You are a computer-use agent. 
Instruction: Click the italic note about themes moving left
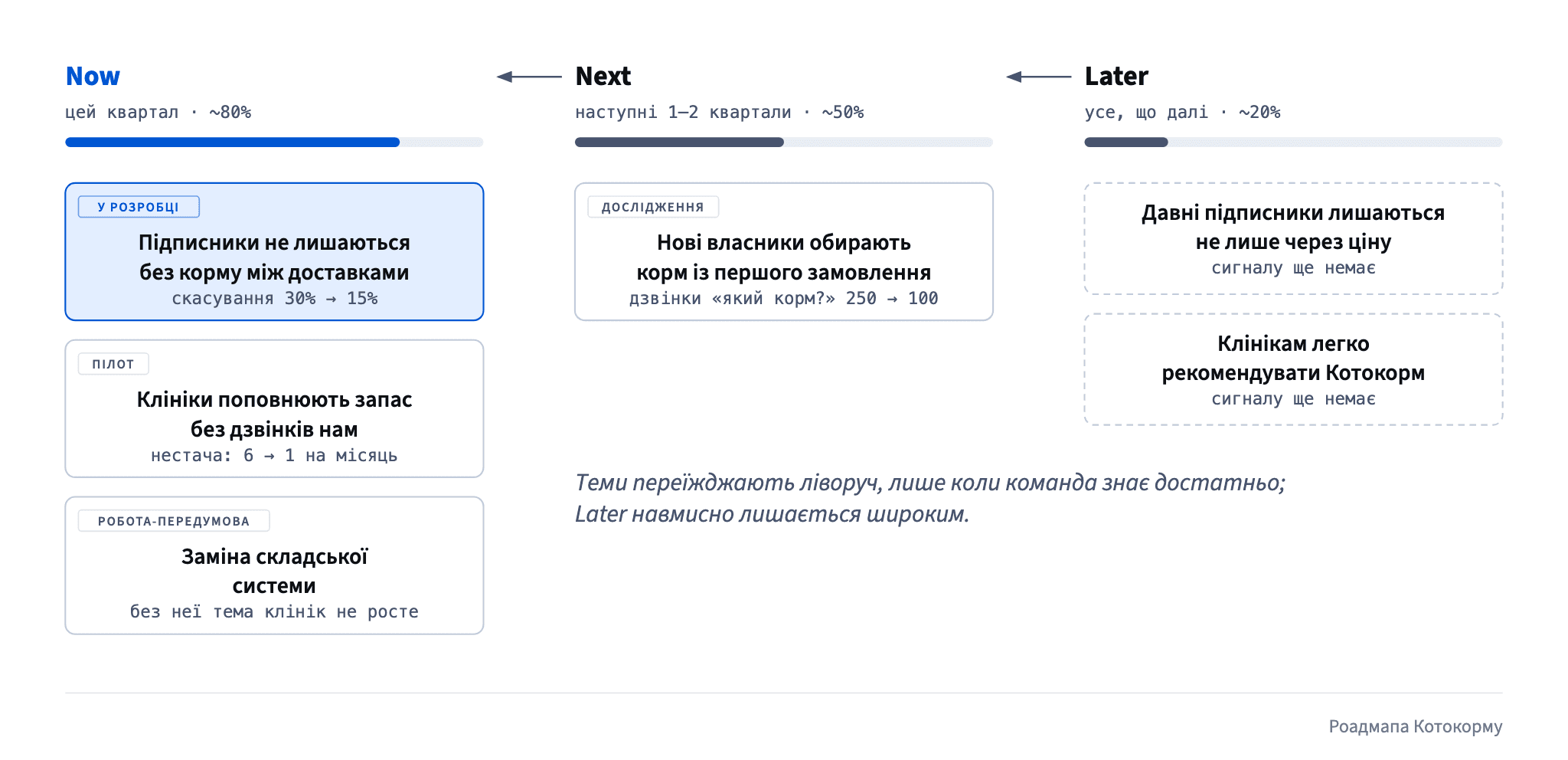pos(930,498)
